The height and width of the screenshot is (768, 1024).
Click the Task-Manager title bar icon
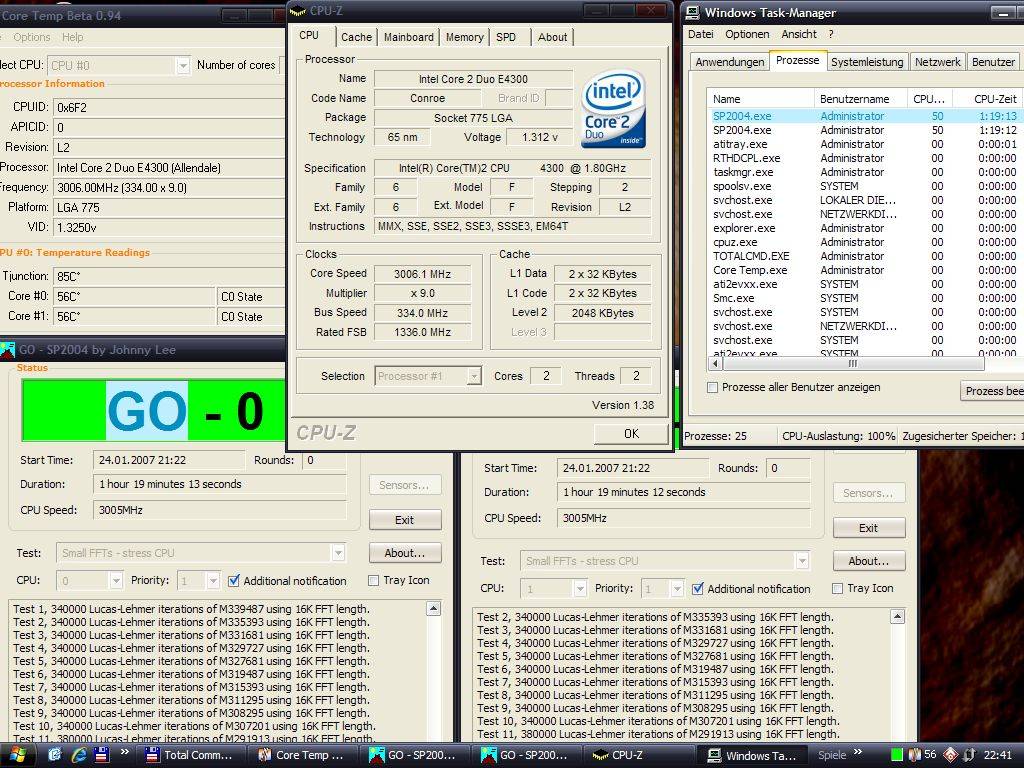pyautogui.click(x=692, y=12)
